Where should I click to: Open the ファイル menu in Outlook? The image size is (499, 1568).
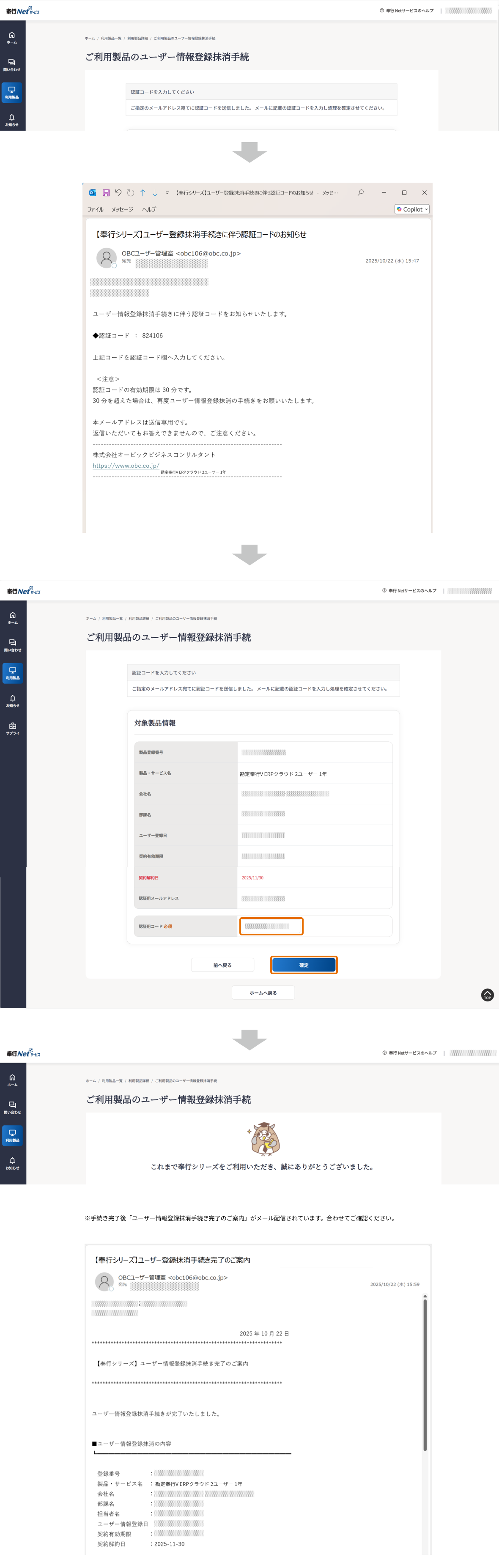click(96, 209)
